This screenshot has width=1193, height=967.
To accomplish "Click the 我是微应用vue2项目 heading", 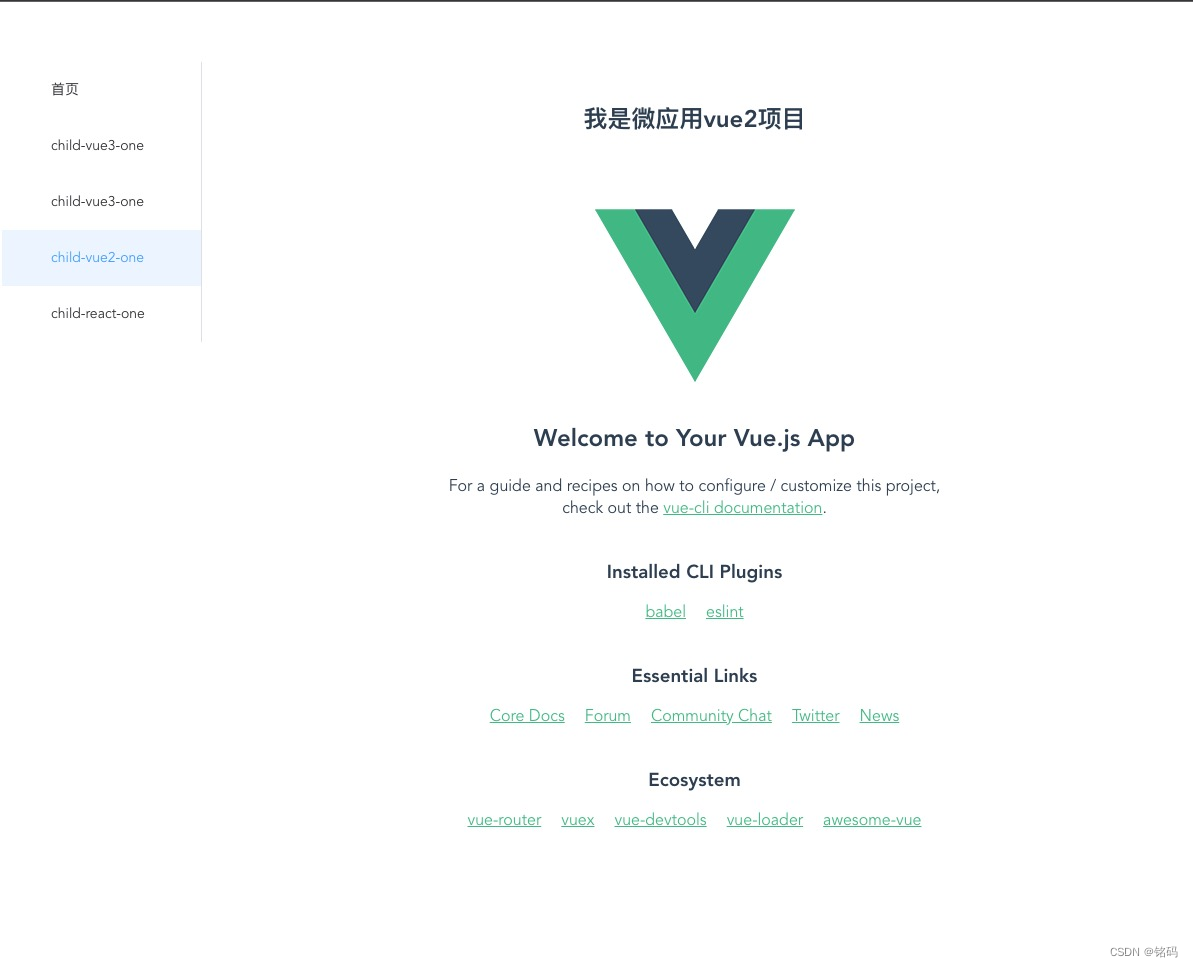I will [694, 119].
